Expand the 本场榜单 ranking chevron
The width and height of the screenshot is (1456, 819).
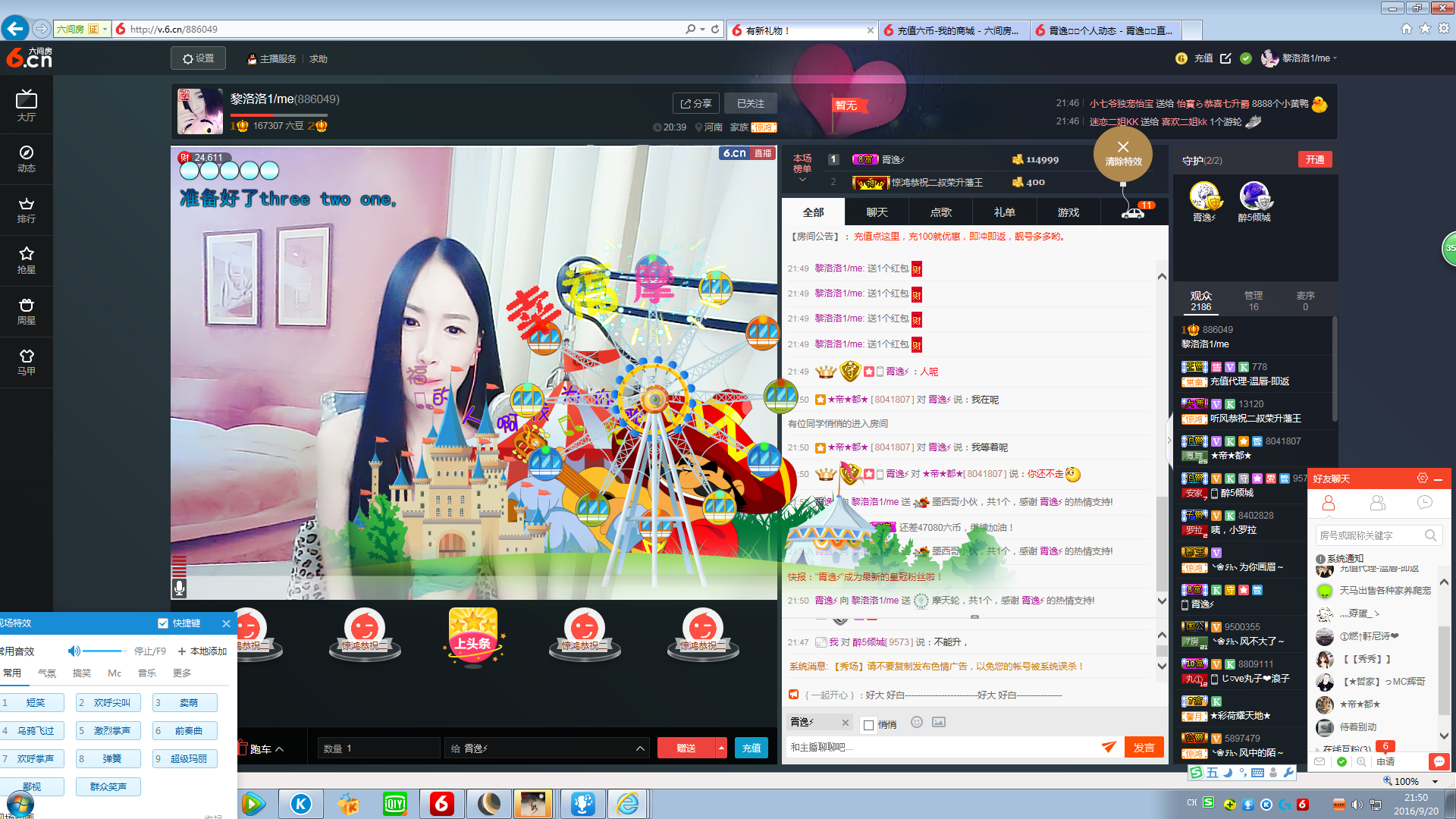click(802, 180)
